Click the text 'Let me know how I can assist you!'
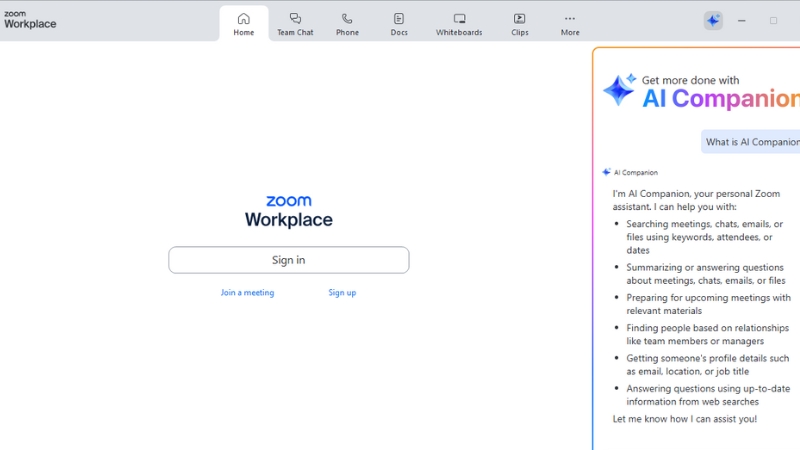Image resolution: width=800 pixels, height=450 pixels. [685, 419]
